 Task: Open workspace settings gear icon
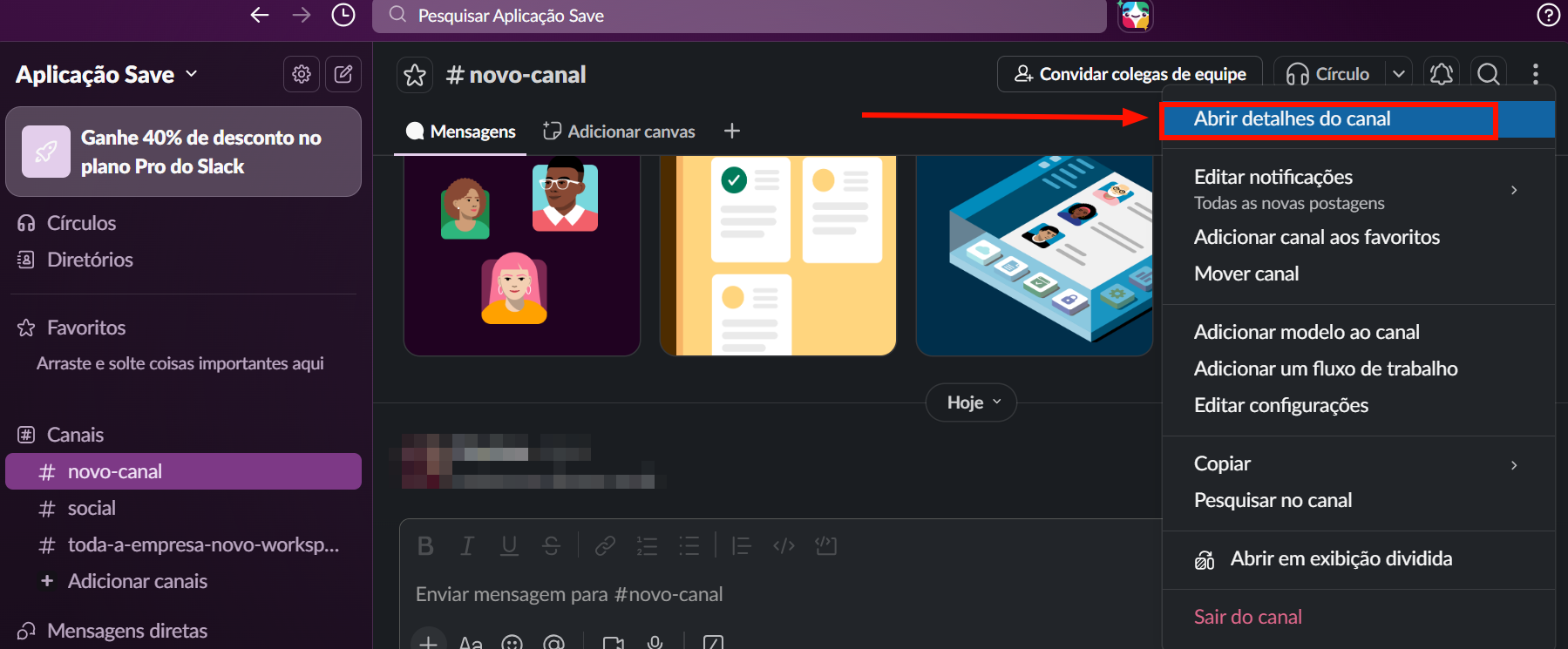point(302,74)
